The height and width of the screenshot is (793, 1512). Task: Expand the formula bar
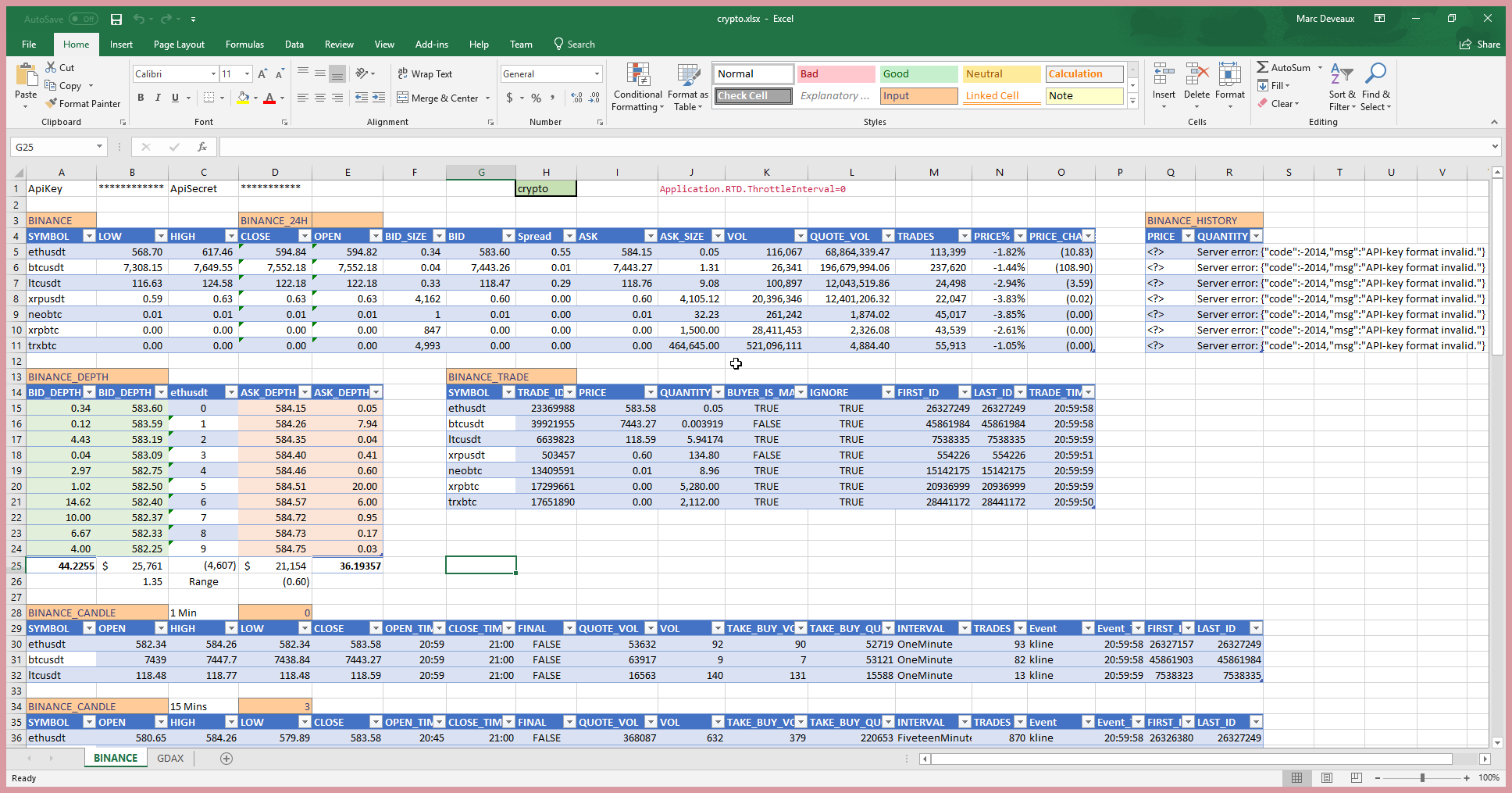(1495, 146)
